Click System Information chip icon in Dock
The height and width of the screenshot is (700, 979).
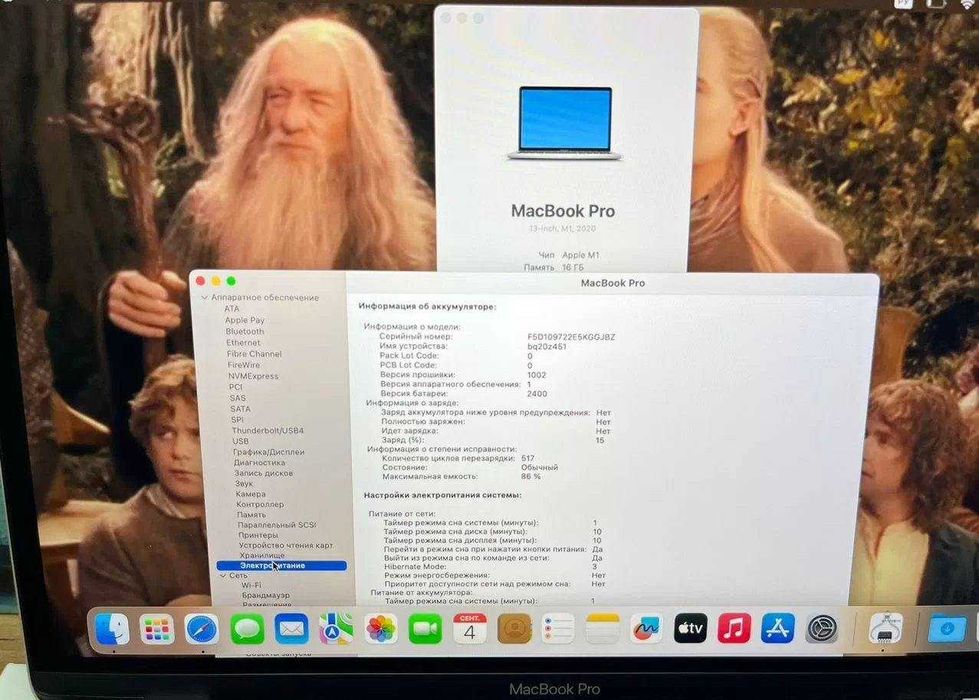click(x=885, y=629)
